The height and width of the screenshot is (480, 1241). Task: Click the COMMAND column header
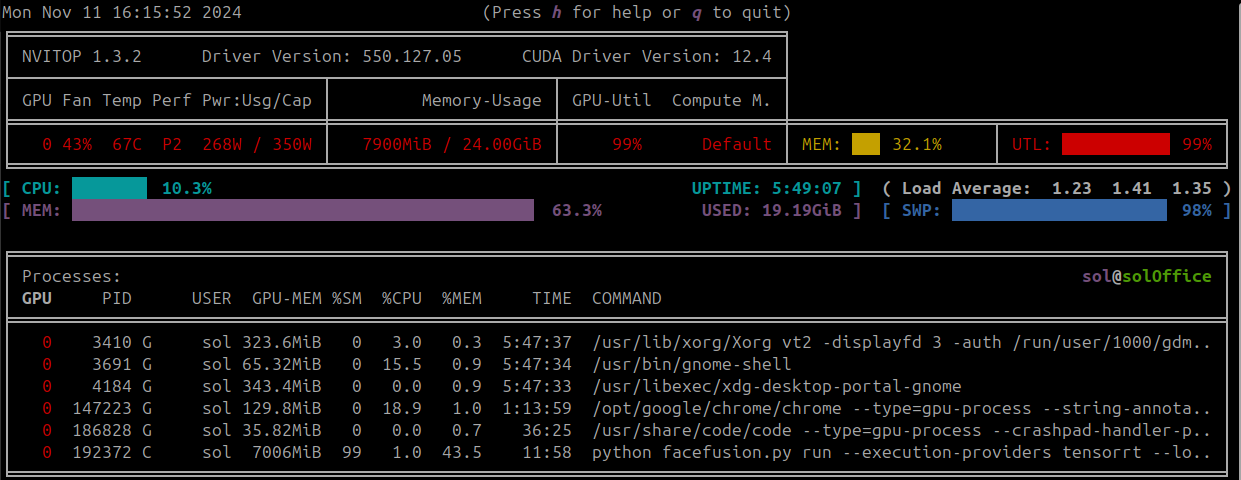(627, 299)
